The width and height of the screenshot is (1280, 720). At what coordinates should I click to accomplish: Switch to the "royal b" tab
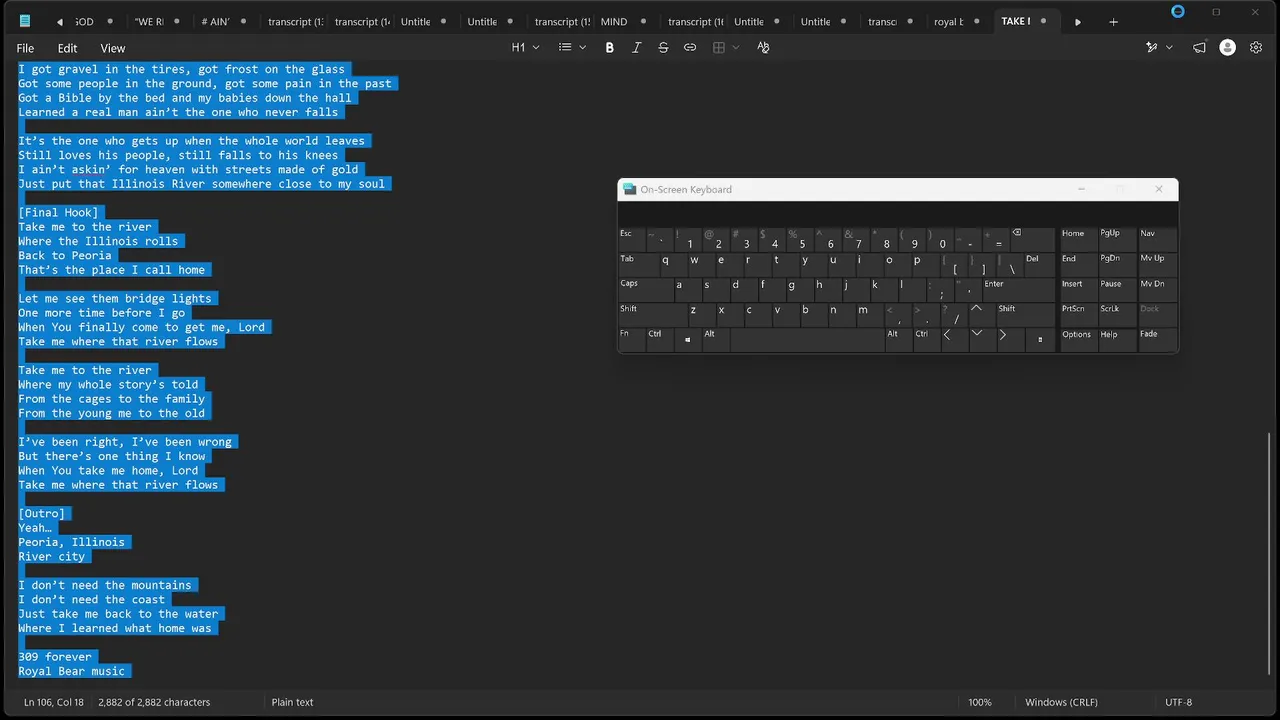pyautogui.click(x=960, y=22)
